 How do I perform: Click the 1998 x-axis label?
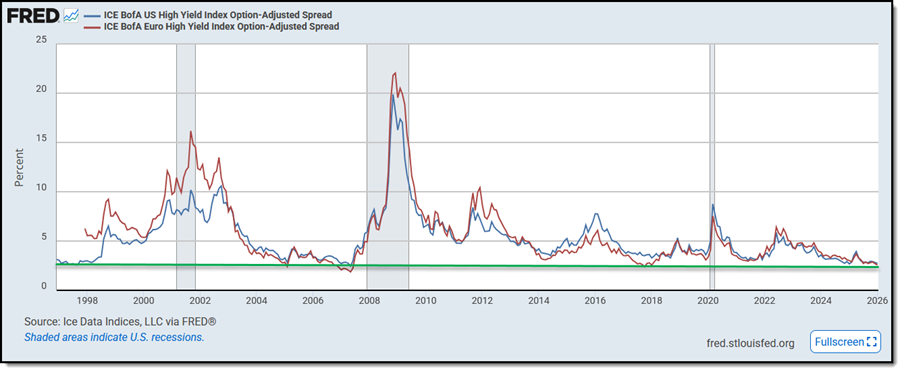click(x=86, y=300)
